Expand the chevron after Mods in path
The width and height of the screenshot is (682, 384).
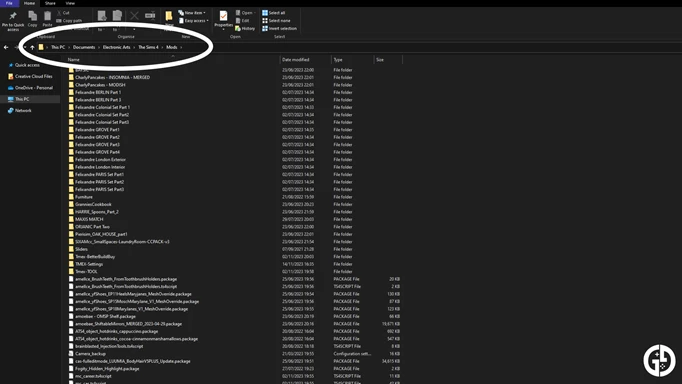pyautogui.click(x=181, y=47)
